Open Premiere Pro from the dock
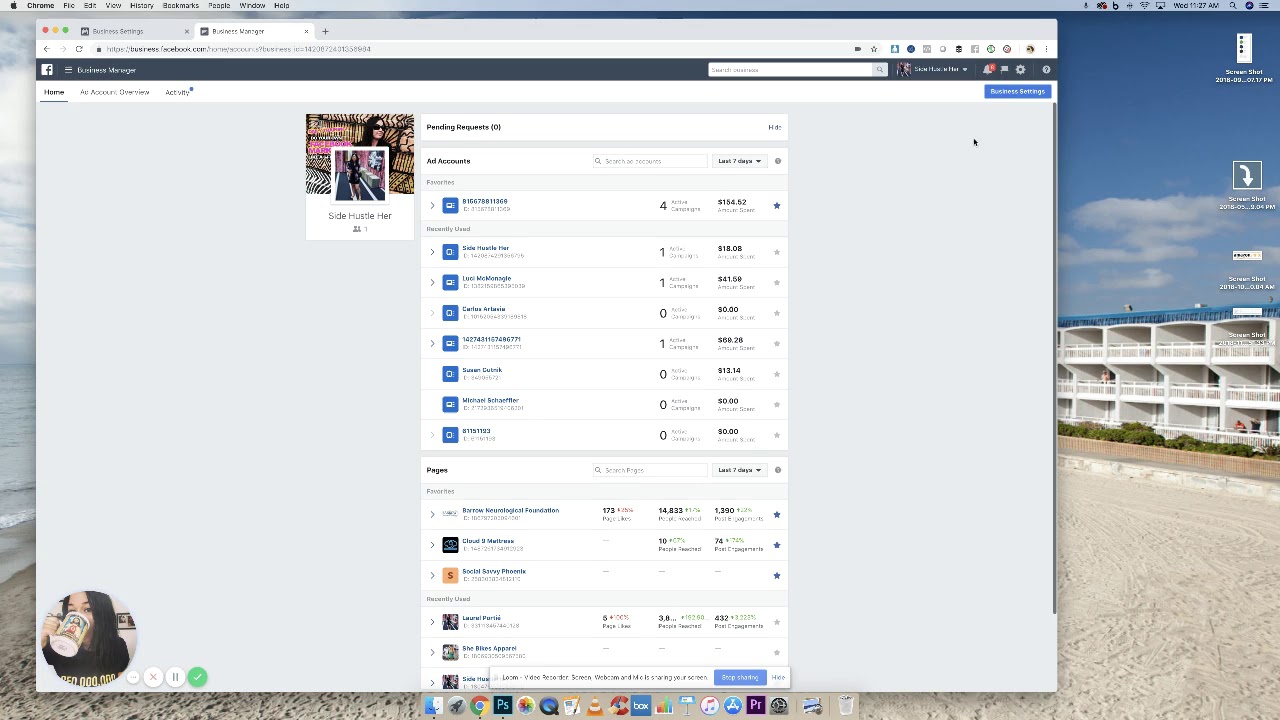The width and height of the screenshot is (1280, 720). click(x=756, y=706)
